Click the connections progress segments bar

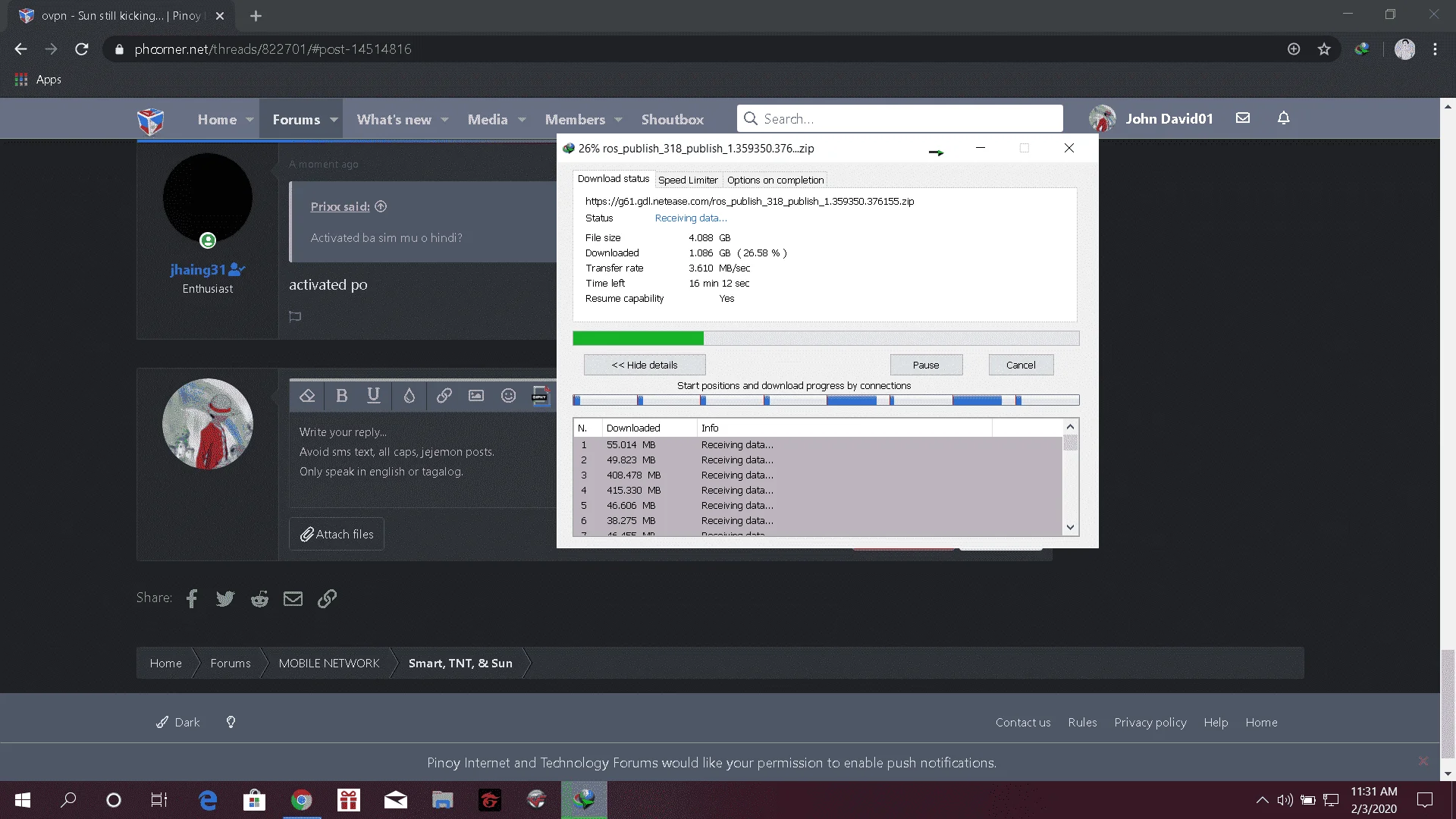click(x=826, y=400)
